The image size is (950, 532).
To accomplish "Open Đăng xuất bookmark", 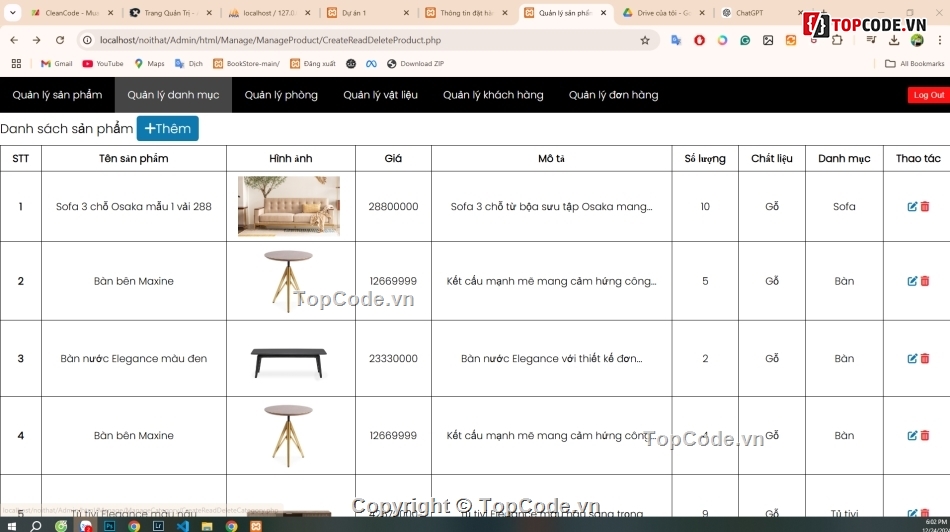I will coord(313,64).
